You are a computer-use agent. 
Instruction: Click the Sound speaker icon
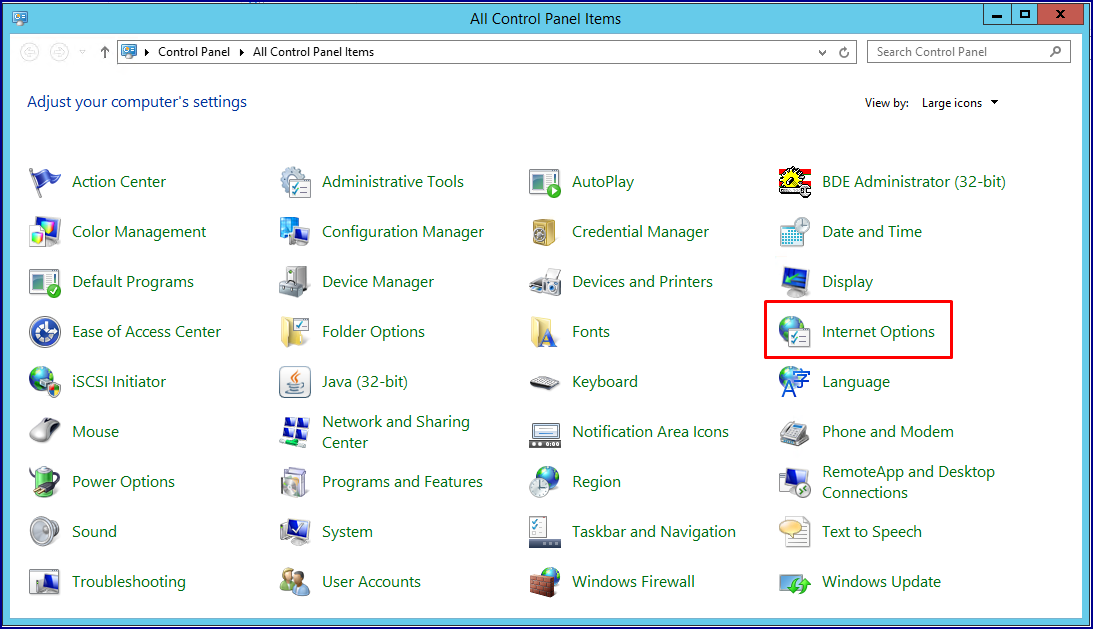[x=45, y=532]
